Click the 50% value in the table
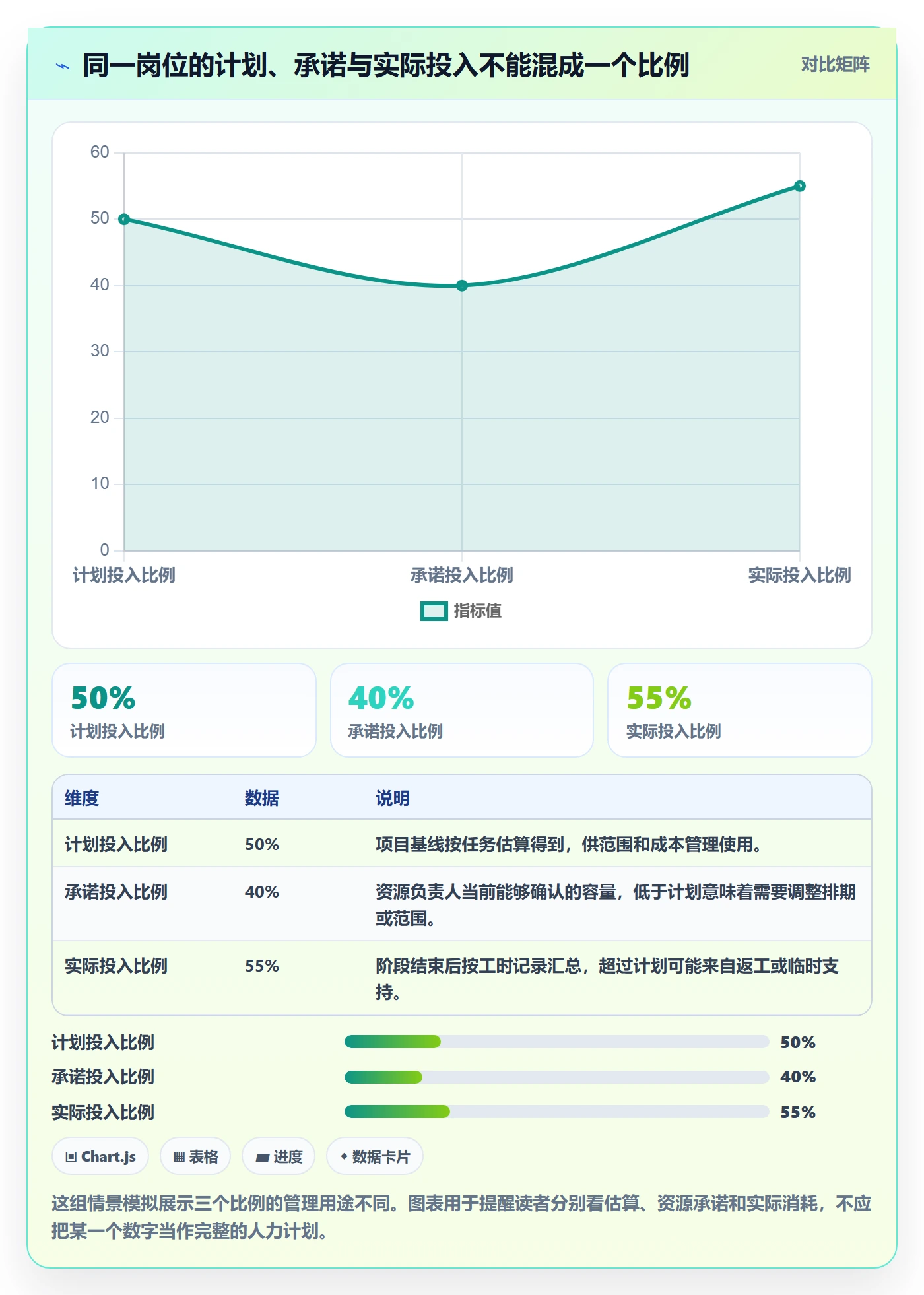This screenshot has width=924, height=1295. click(x=262, y=844)
